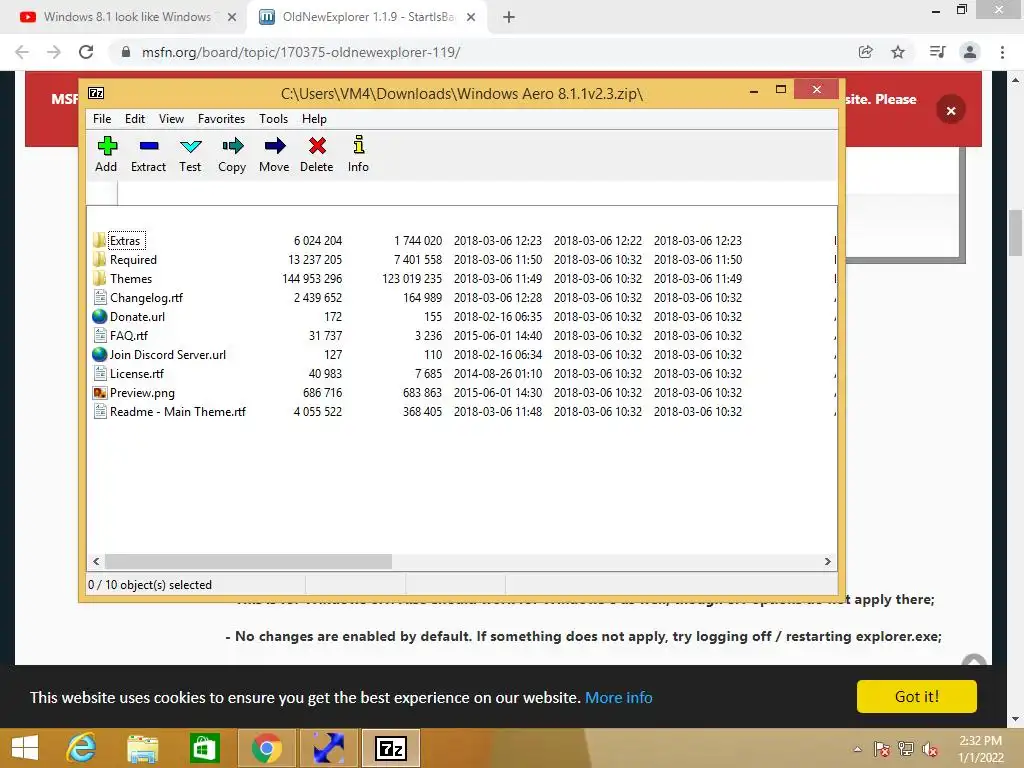Open the Chrome three-dot menu
1024x768 pixels.
click(x=1002, y=52)
